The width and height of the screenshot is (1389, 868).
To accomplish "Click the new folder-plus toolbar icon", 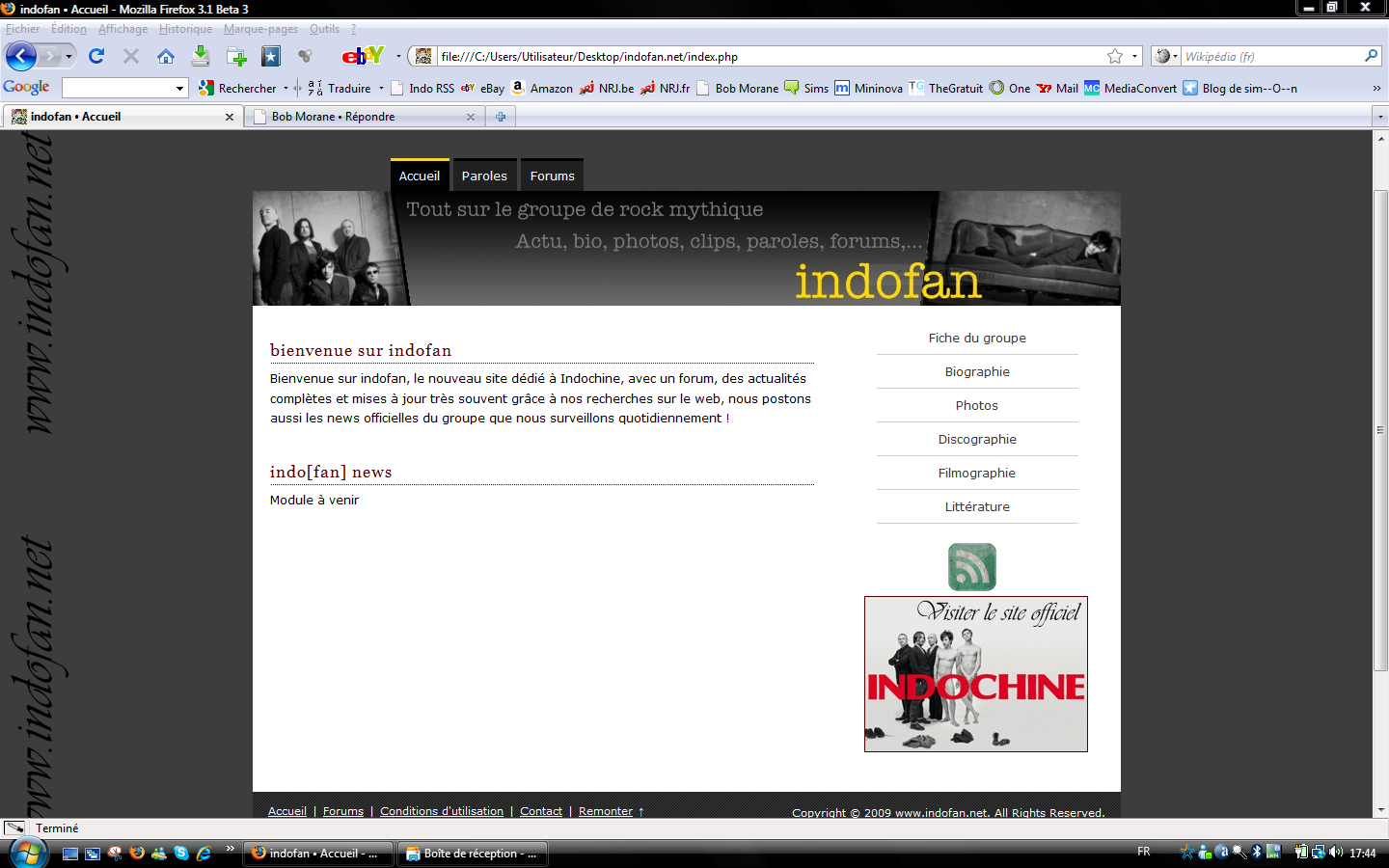I will coord(236,57).
